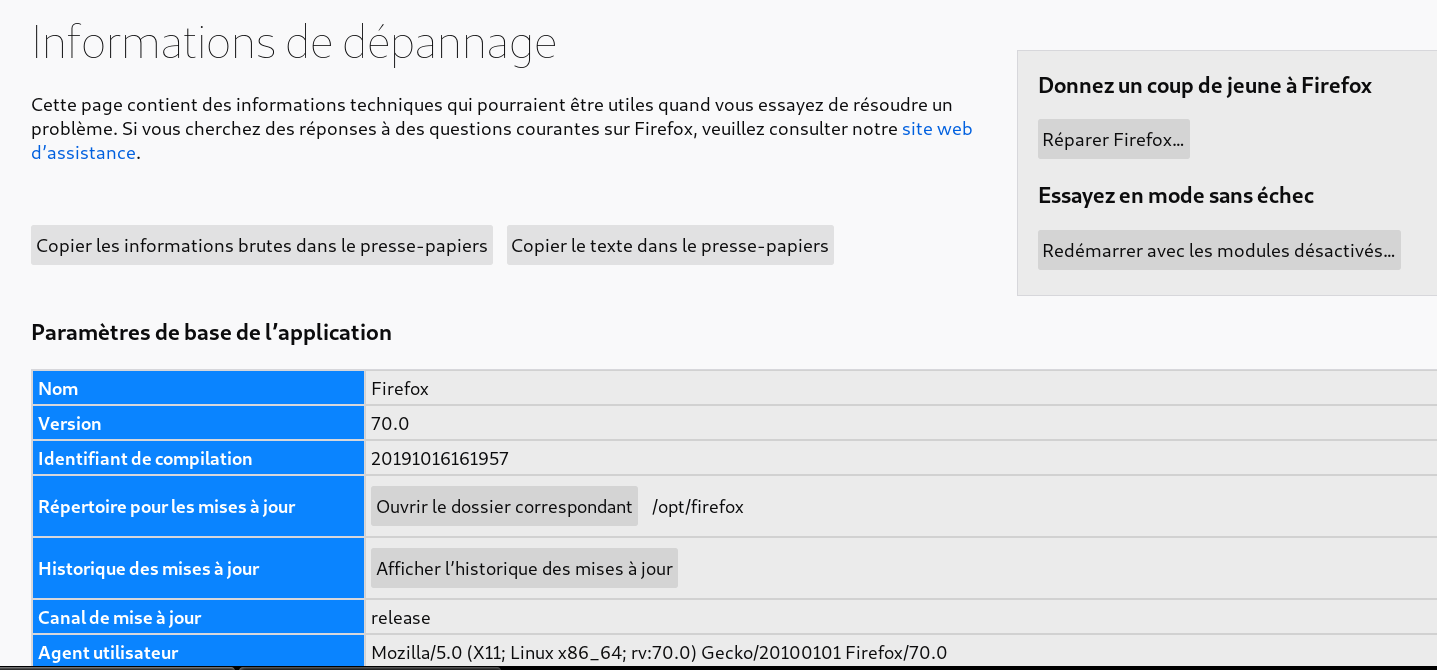The height and width of the screenshot is (670, 1437).
Task: Click Essayez en mode sans échec heading
Action: pos(1176,196)
